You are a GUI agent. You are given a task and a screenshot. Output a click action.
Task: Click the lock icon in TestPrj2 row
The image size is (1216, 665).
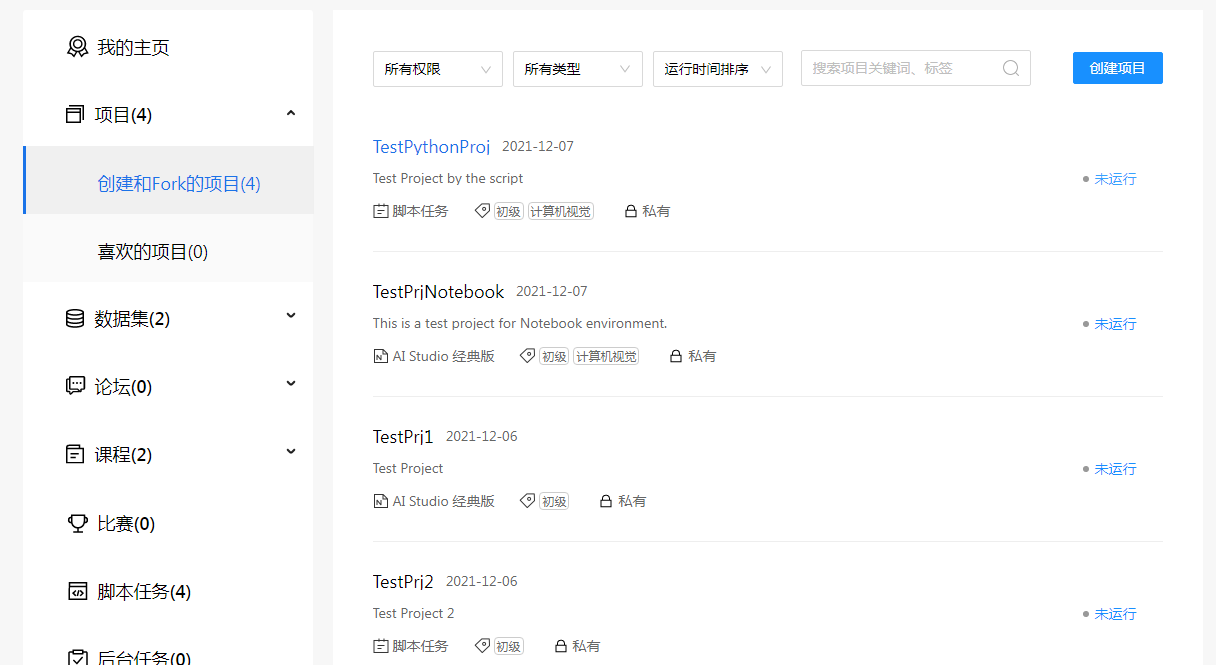click(560, 646)
